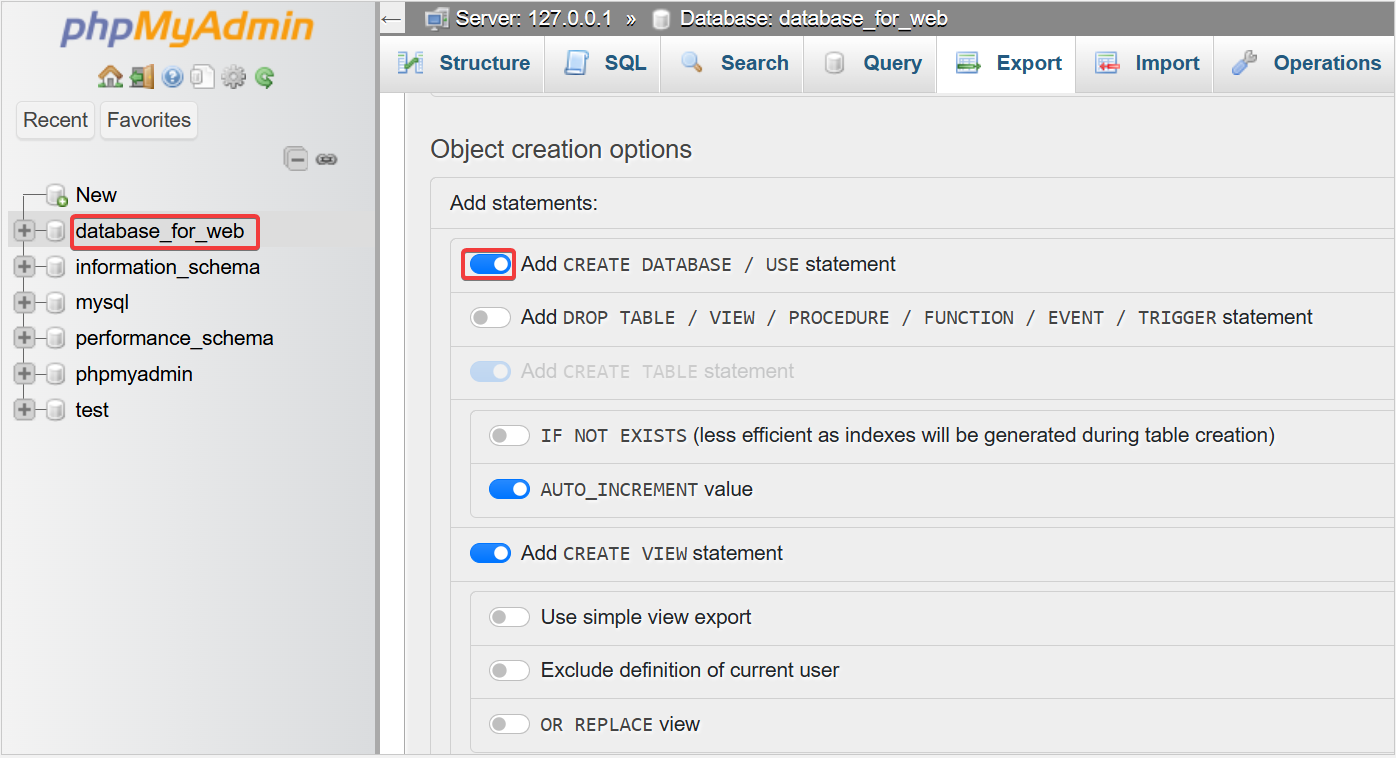Toggle Add CREATE DATABASE / USE statement
The width and height of the screenshot is (1396, 758).
[x=490, y=264]
